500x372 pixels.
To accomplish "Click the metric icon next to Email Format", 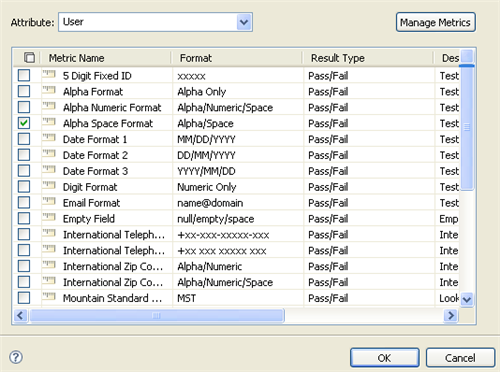I will [x=49, y=202].
